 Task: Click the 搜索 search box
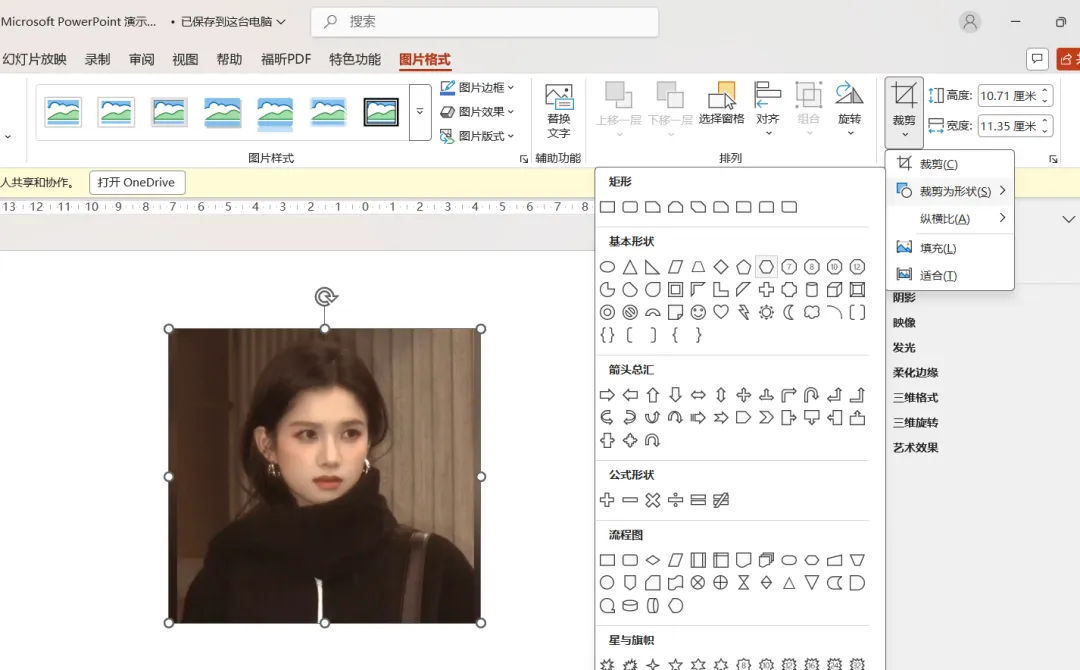click(x=484, y=22)
